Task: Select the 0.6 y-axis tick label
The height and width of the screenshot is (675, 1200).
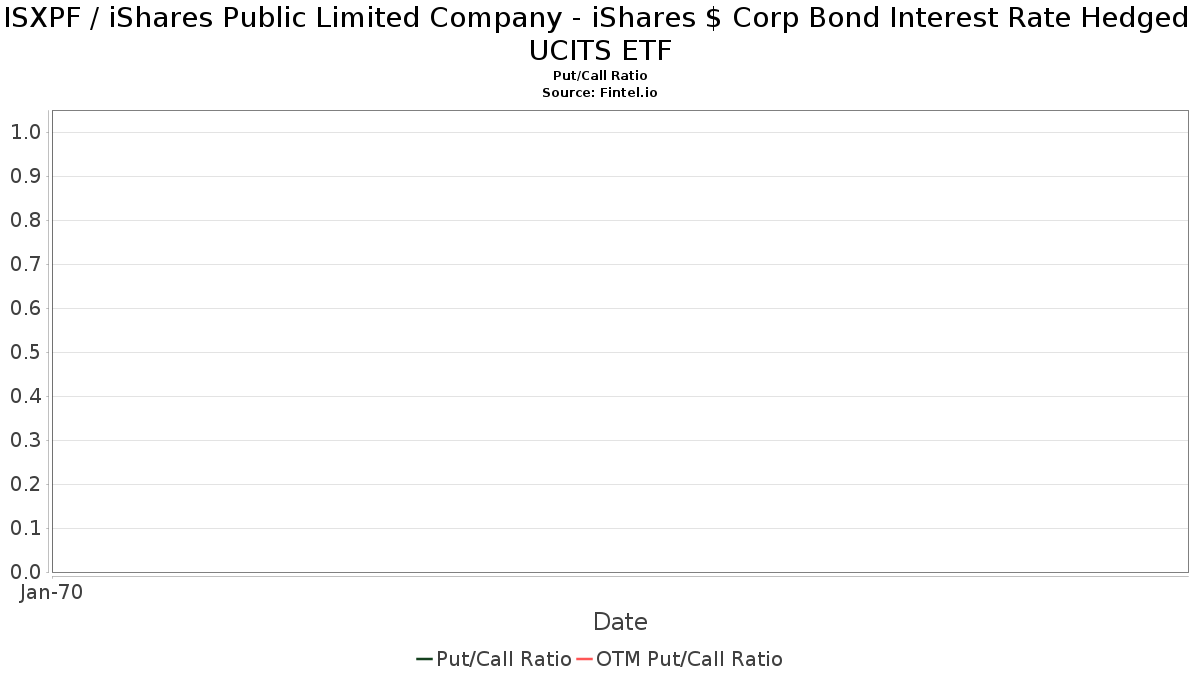Action: coord(25,308)
